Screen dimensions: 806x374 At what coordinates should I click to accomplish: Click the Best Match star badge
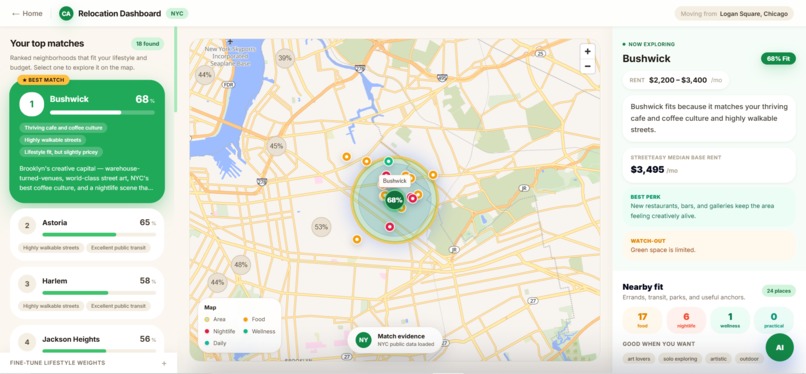pyautogui.click(x=43, y=80)
